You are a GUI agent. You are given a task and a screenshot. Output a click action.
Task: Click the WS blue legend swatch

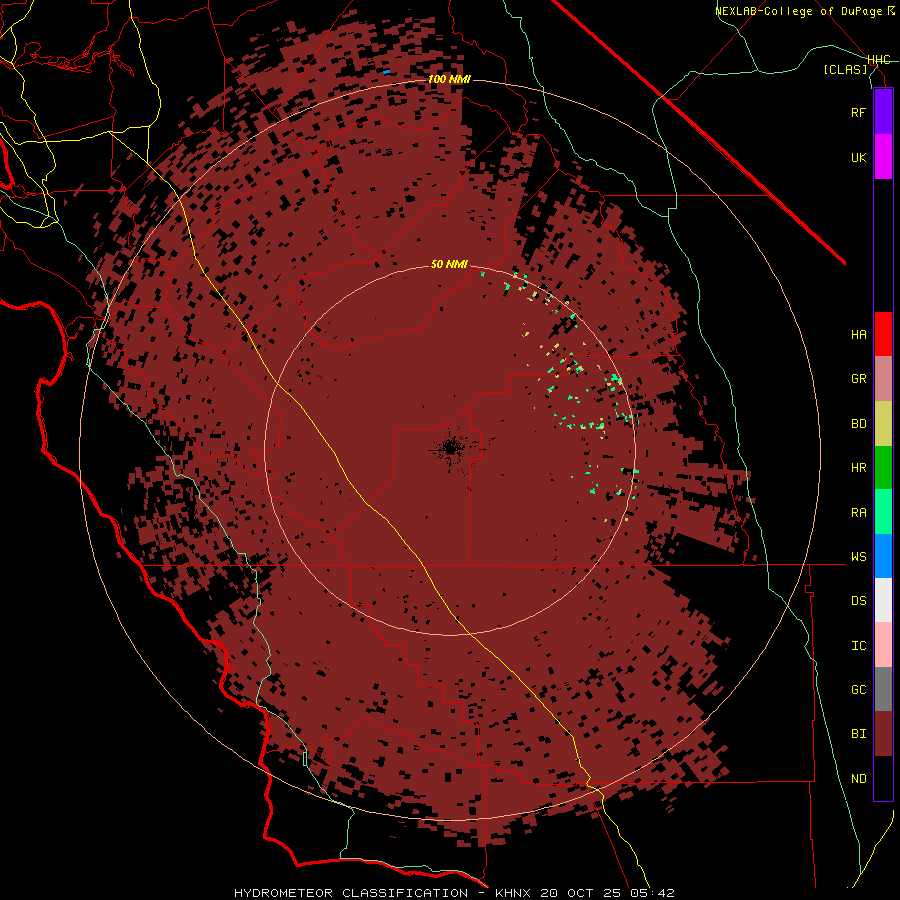click(883, 556)
